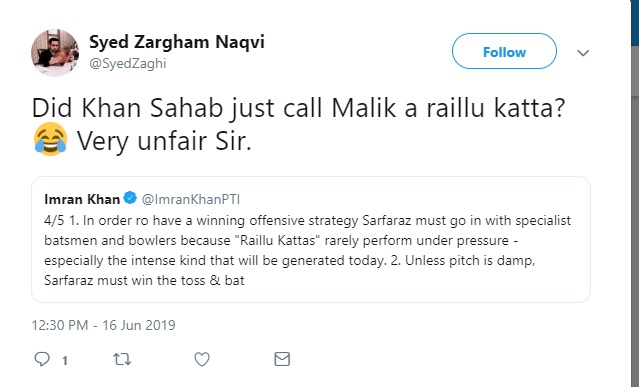The height and width of the screenshot is (387, 639).
Task: Click the "Very unfair Sir." line of the tweet
Action: 164,141
